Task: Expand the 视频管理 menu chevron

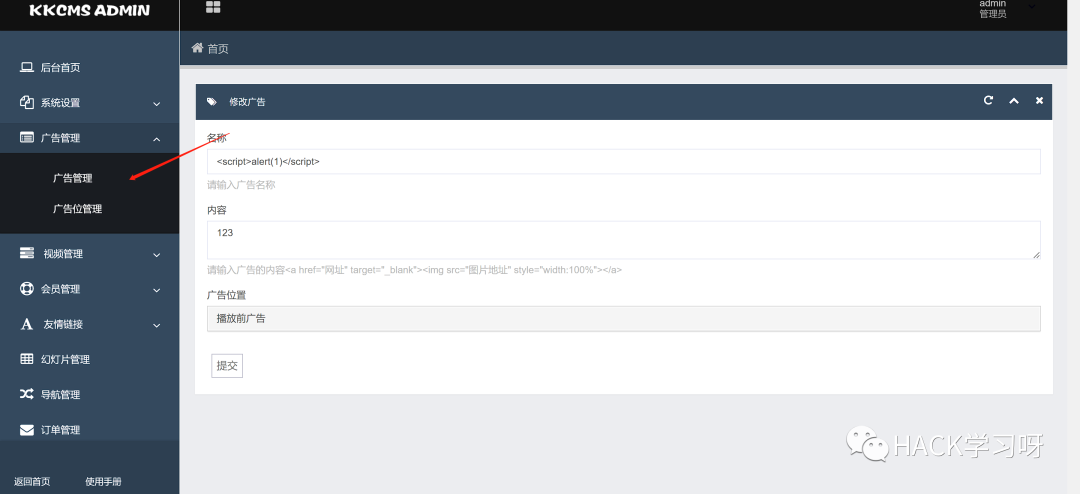Action: click(x=156, y=255)
